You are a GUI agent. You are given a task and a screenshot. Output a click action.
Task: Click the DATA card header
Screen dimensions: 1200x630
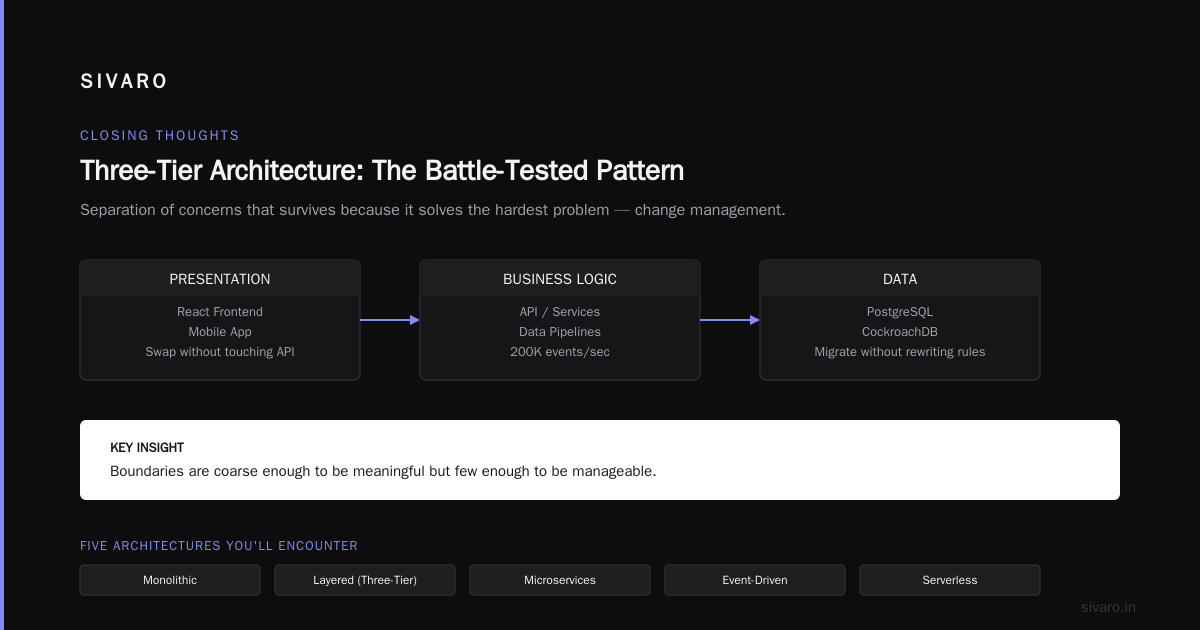coord(900,279)
